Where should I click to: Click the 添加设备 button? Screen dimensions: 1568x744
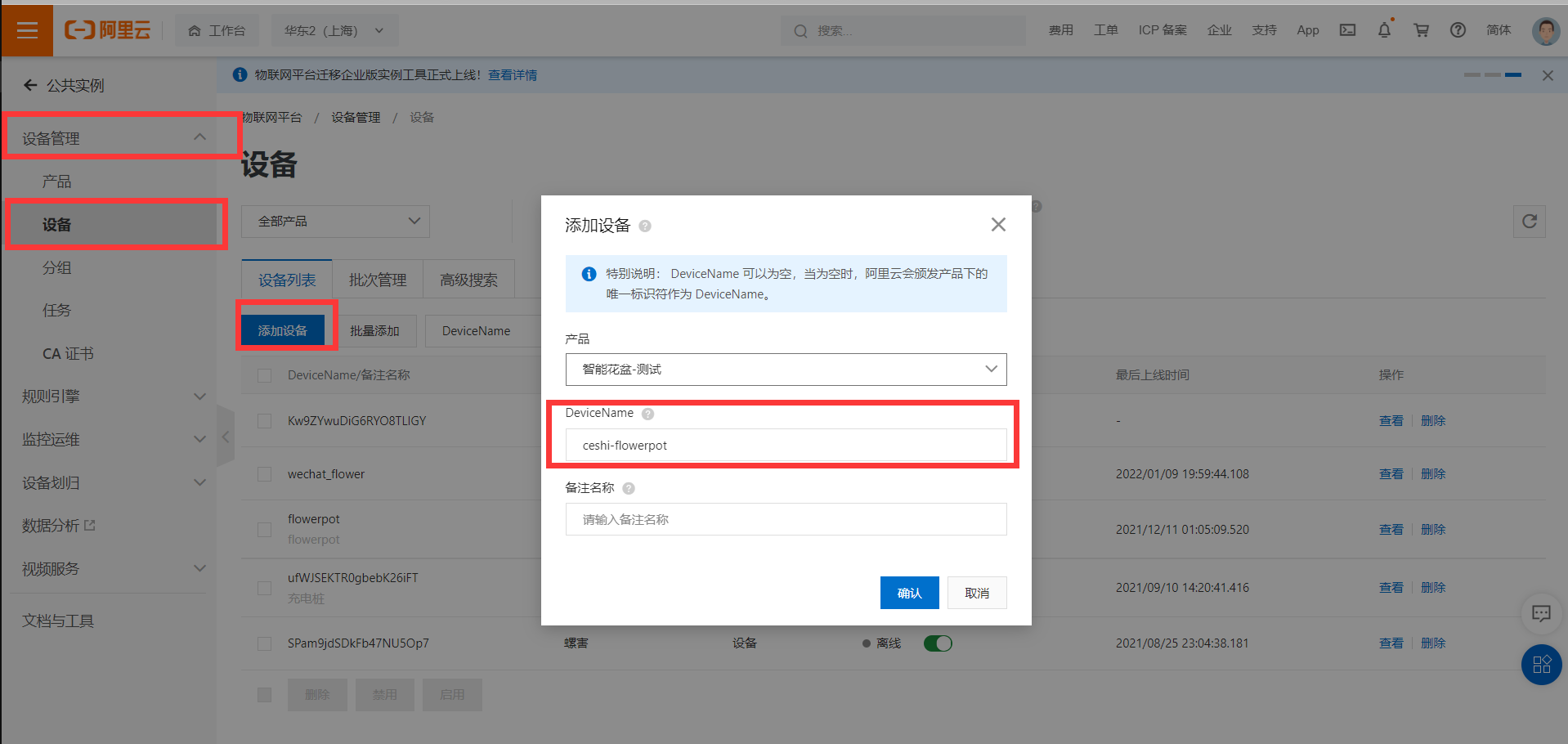283,330
